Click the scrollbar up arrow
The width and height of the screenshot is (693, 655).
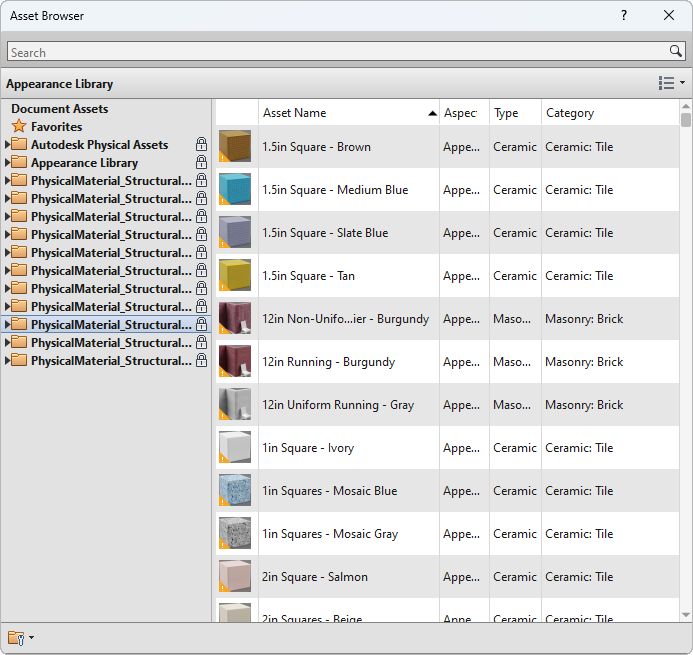(x=685, y=106)
